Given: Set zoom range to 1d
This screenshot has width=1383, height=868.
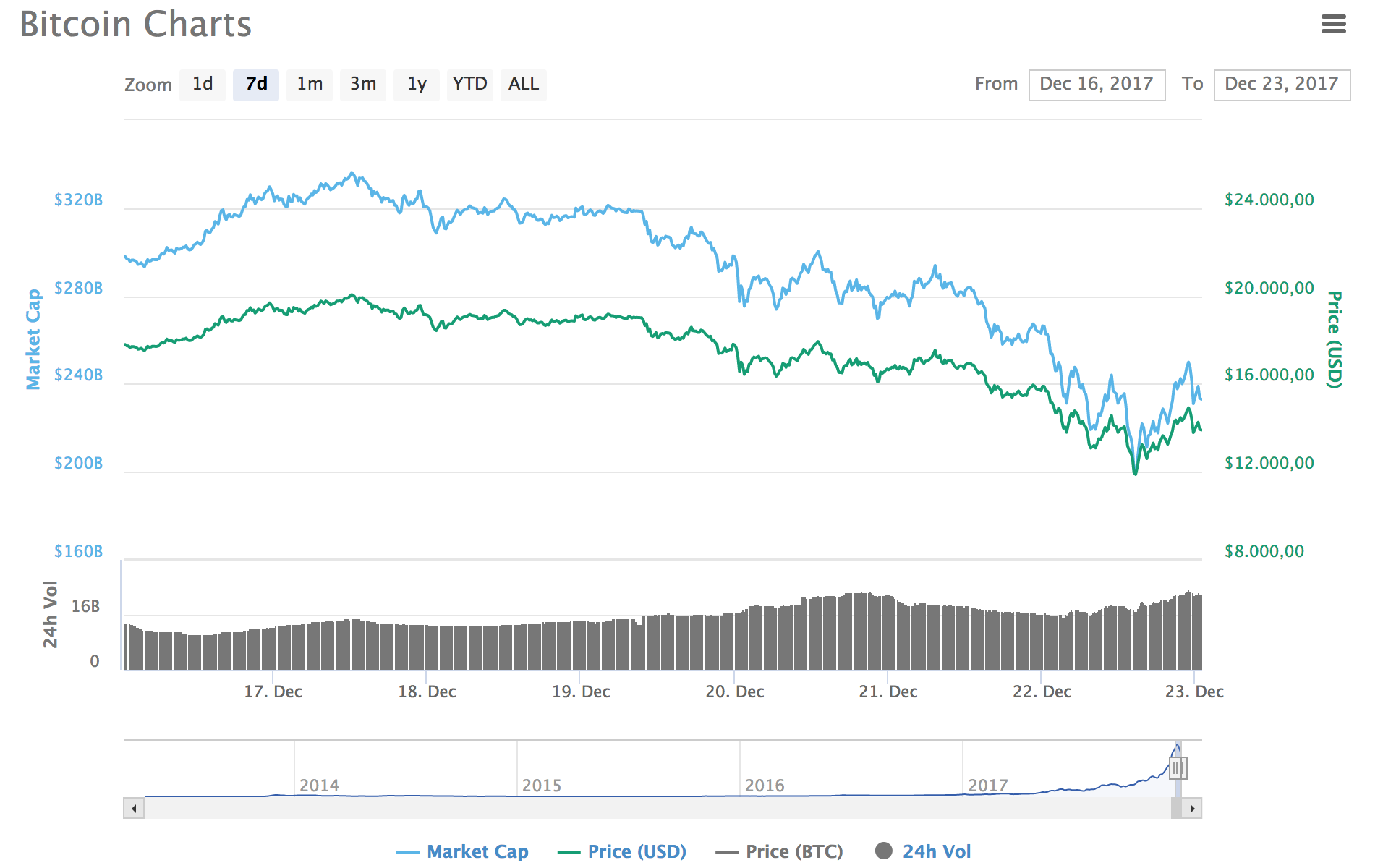Looking at the screenshot, I should pyautogui.click(x=203, y=85).
